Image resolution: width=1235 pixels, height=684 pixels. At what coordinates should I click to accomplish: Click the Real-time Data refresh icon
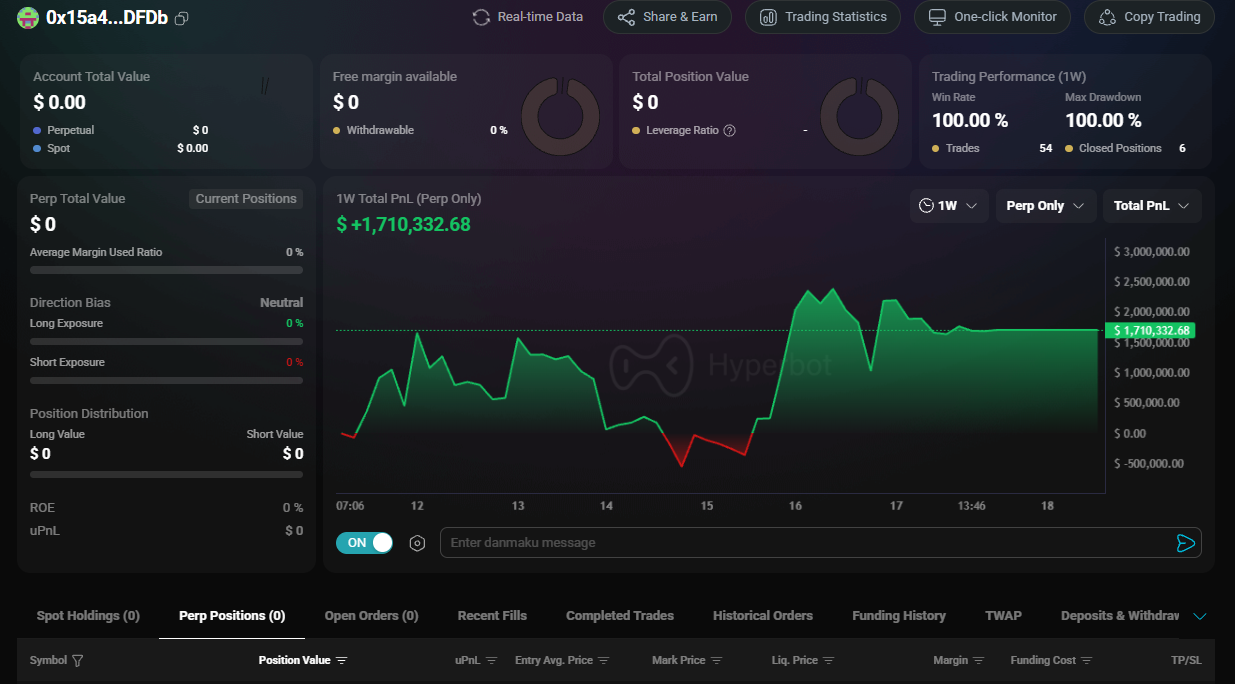481,17
